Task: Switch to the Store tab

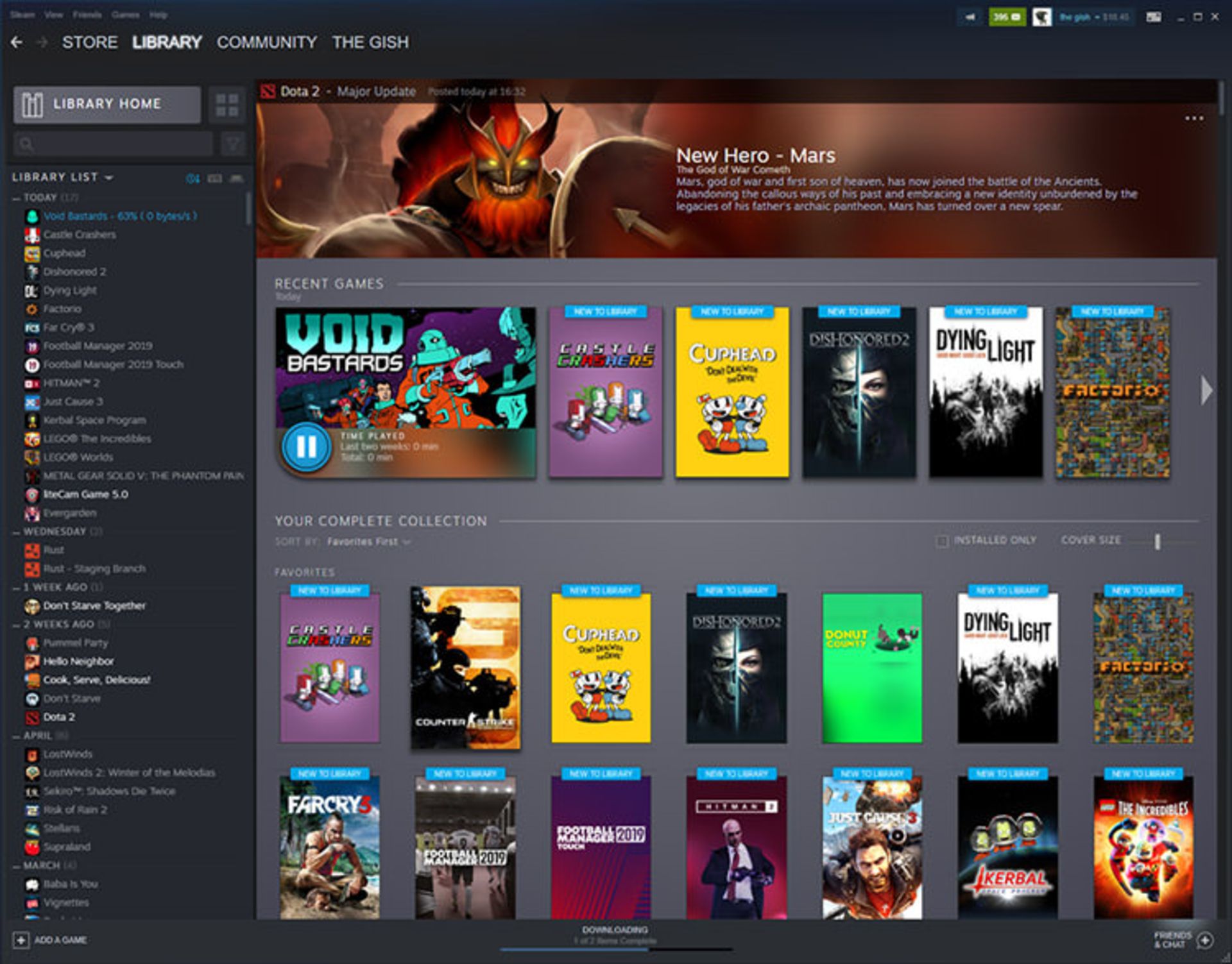Action: [x=90, y=42]
